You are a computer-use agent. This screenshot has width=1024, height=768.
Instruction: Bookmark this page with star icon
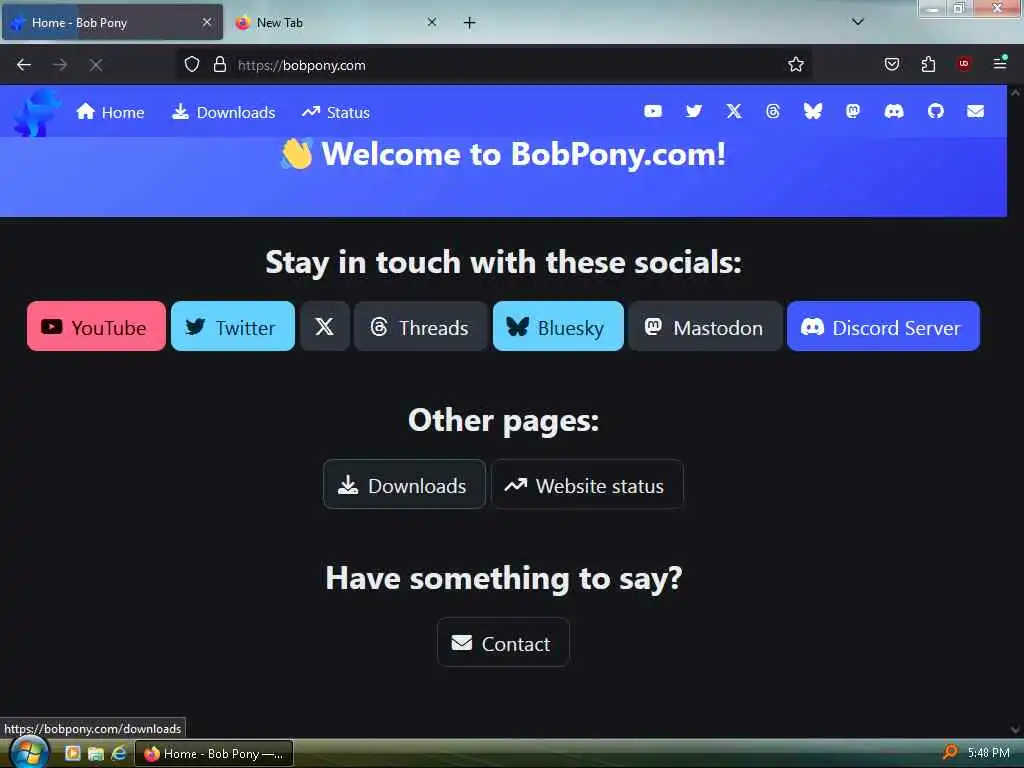(x=795, y=65)
